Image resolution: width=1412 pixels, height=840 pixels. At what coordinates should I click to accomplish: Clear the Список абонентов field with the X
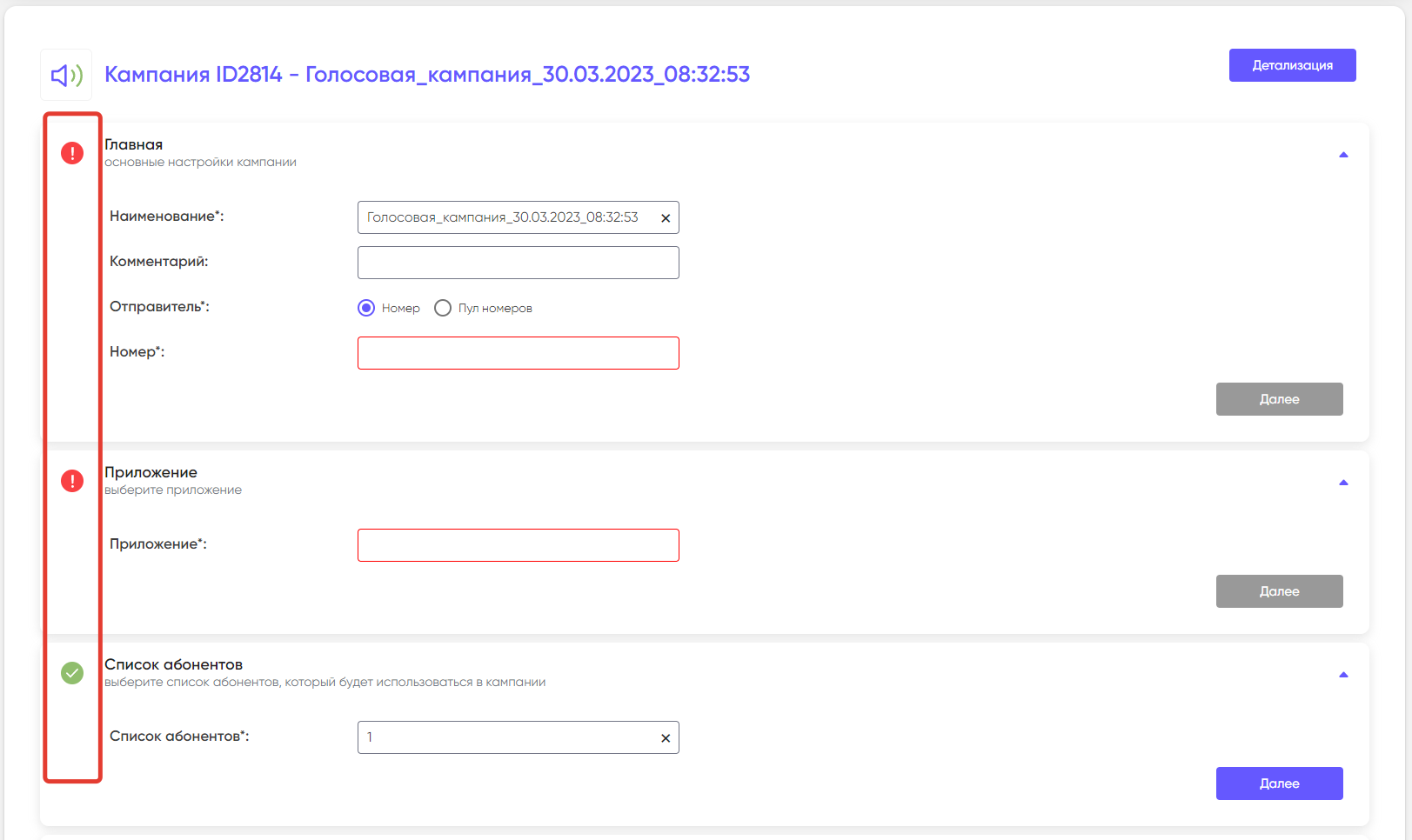666,738
